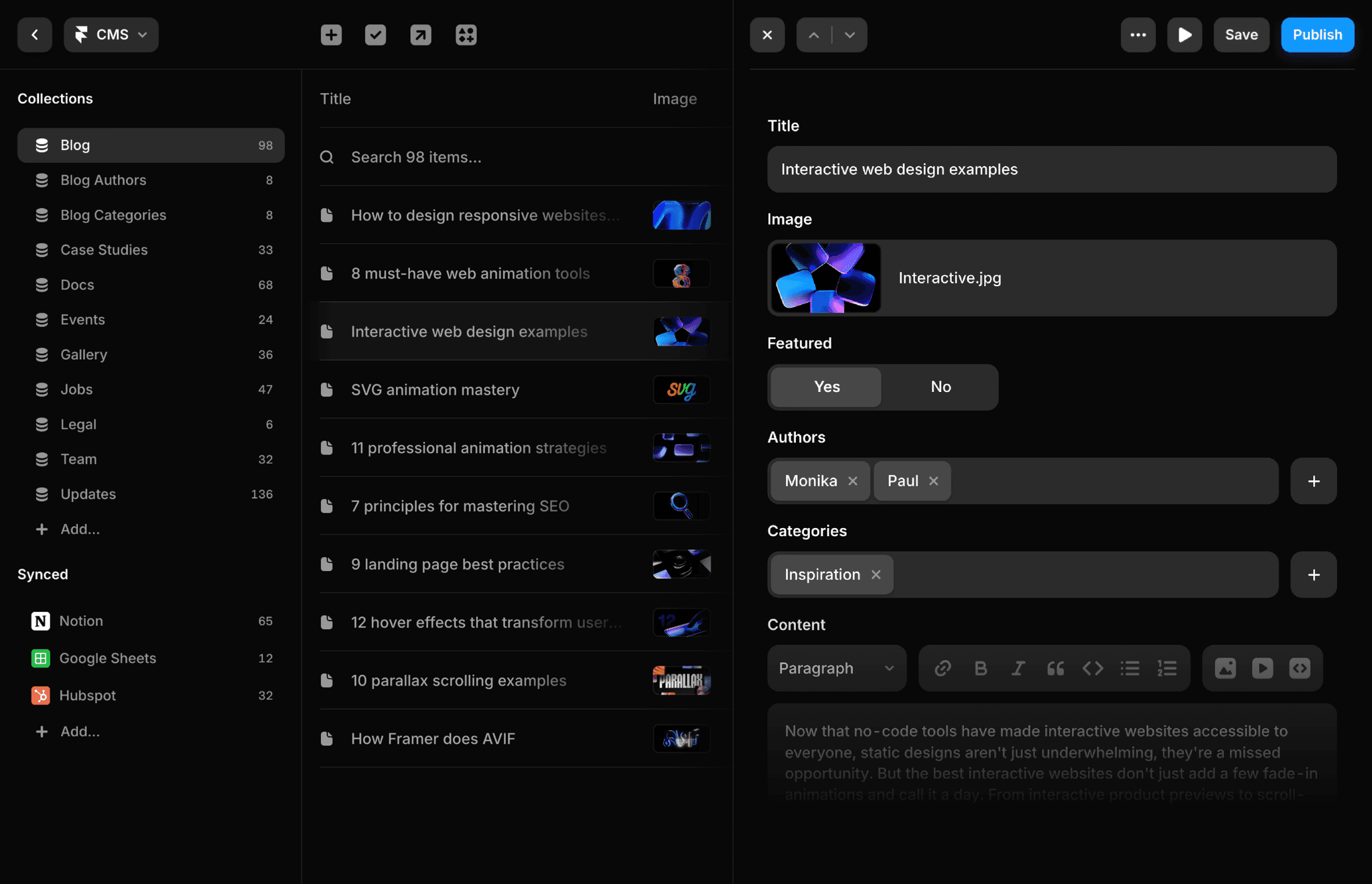Click the checkmark select icon in toolbar
The image size is (1372, 884).
click(x=375, y=35)
